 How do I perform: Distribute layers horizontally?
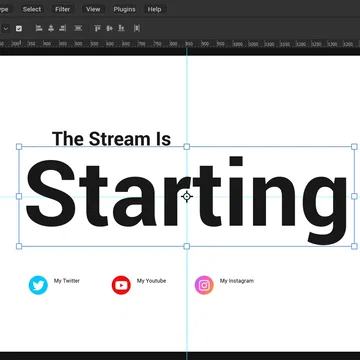(137, 28)
